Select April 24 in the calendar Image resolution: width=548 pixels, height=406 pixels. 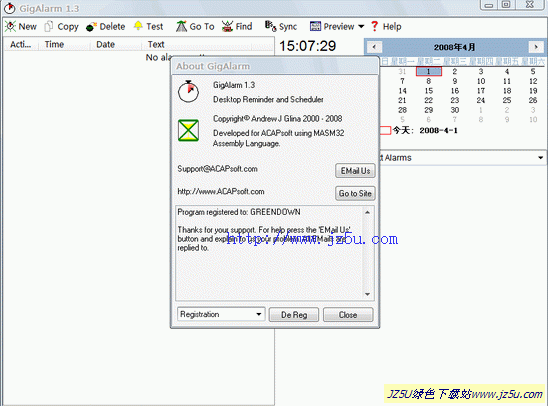[481, 100]
